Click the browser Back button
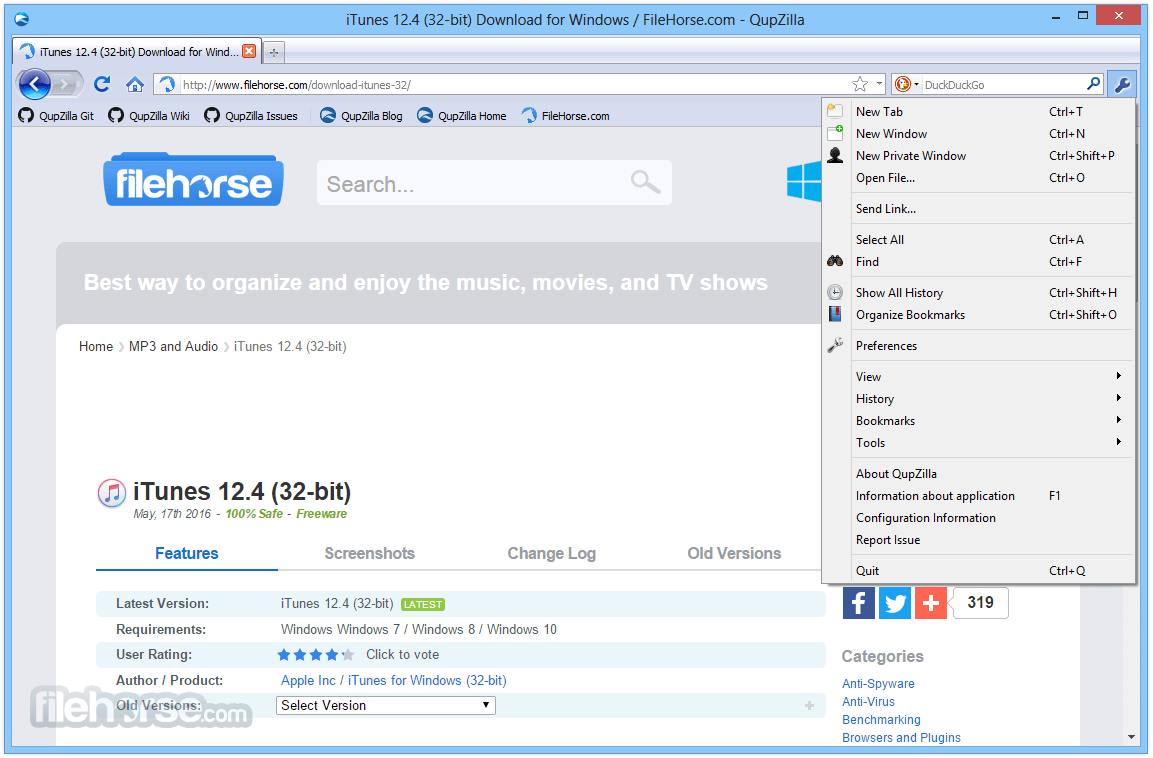 tap(35, 85)
